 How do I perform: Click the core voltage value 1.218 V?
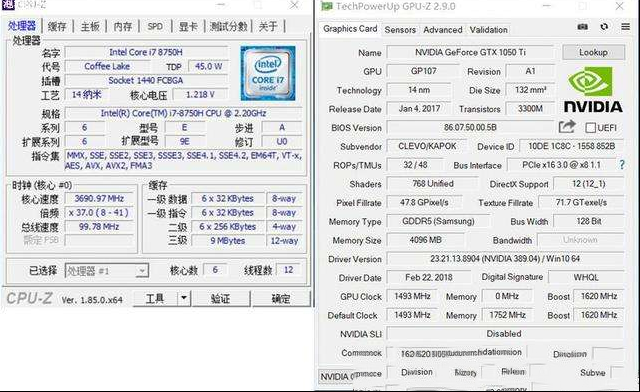tap(200, 95)
